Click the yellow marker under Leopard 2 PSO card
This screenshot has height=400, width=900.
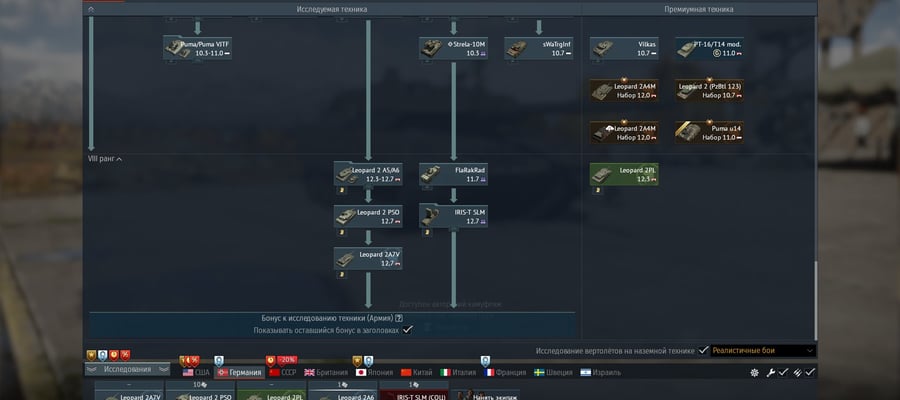(341, 232)
